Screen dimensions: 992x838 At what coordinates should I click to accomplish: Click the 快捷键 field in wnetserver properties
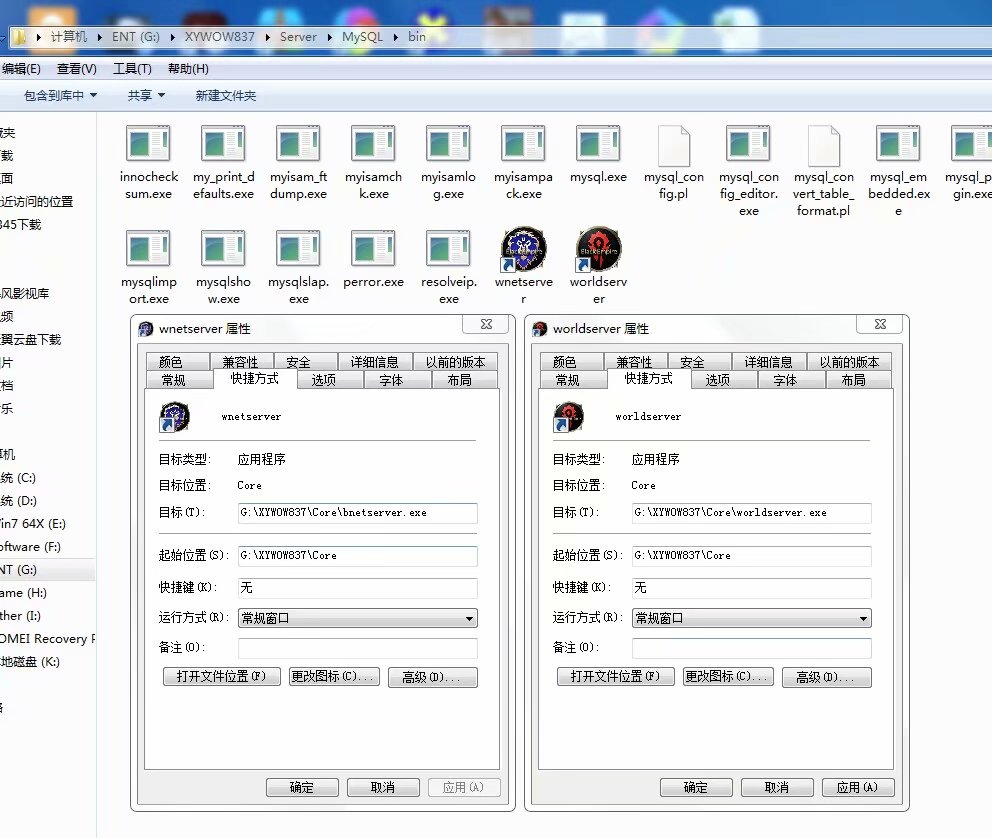[x=357, y=588]
